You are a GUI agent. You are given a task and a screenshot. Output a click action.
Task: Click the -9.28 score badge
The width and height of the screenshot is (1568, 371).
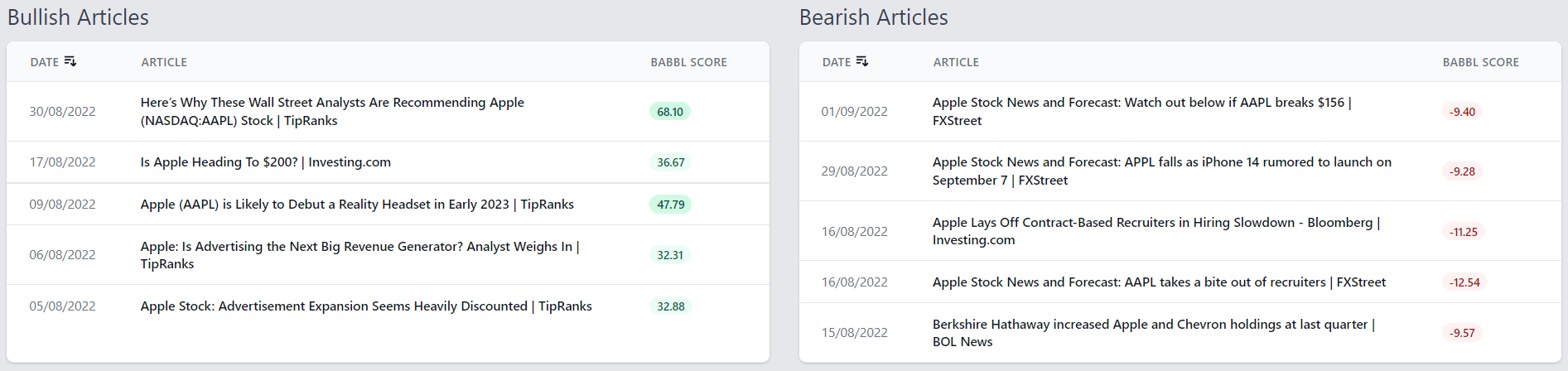click(1462, 171)
